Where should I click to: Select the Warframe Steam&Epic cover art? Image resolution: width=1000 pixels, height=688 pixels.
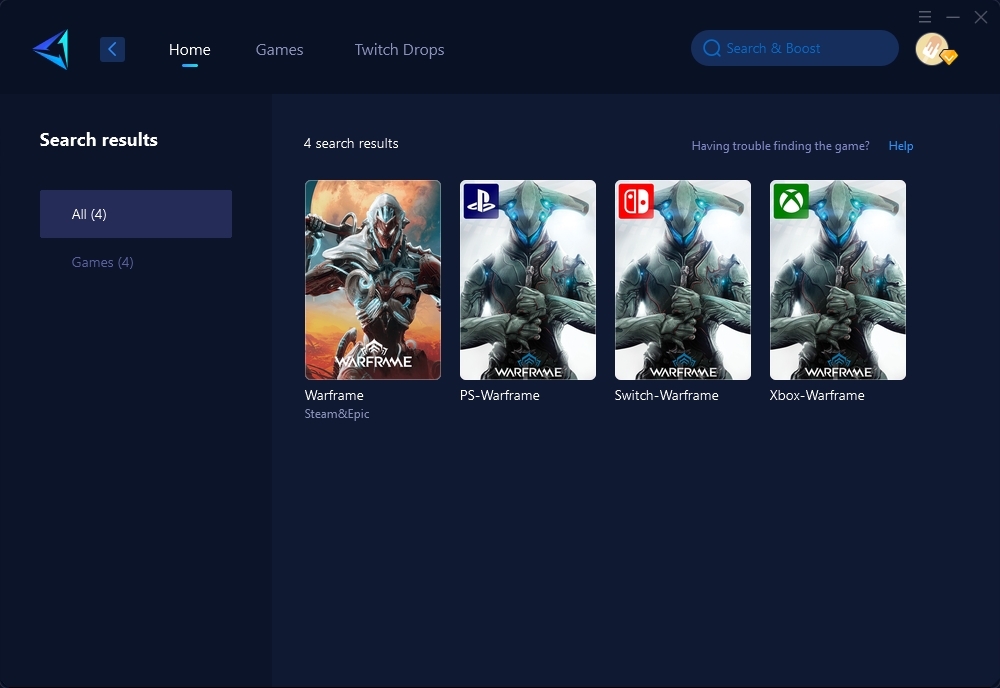(x=373, y=280)
